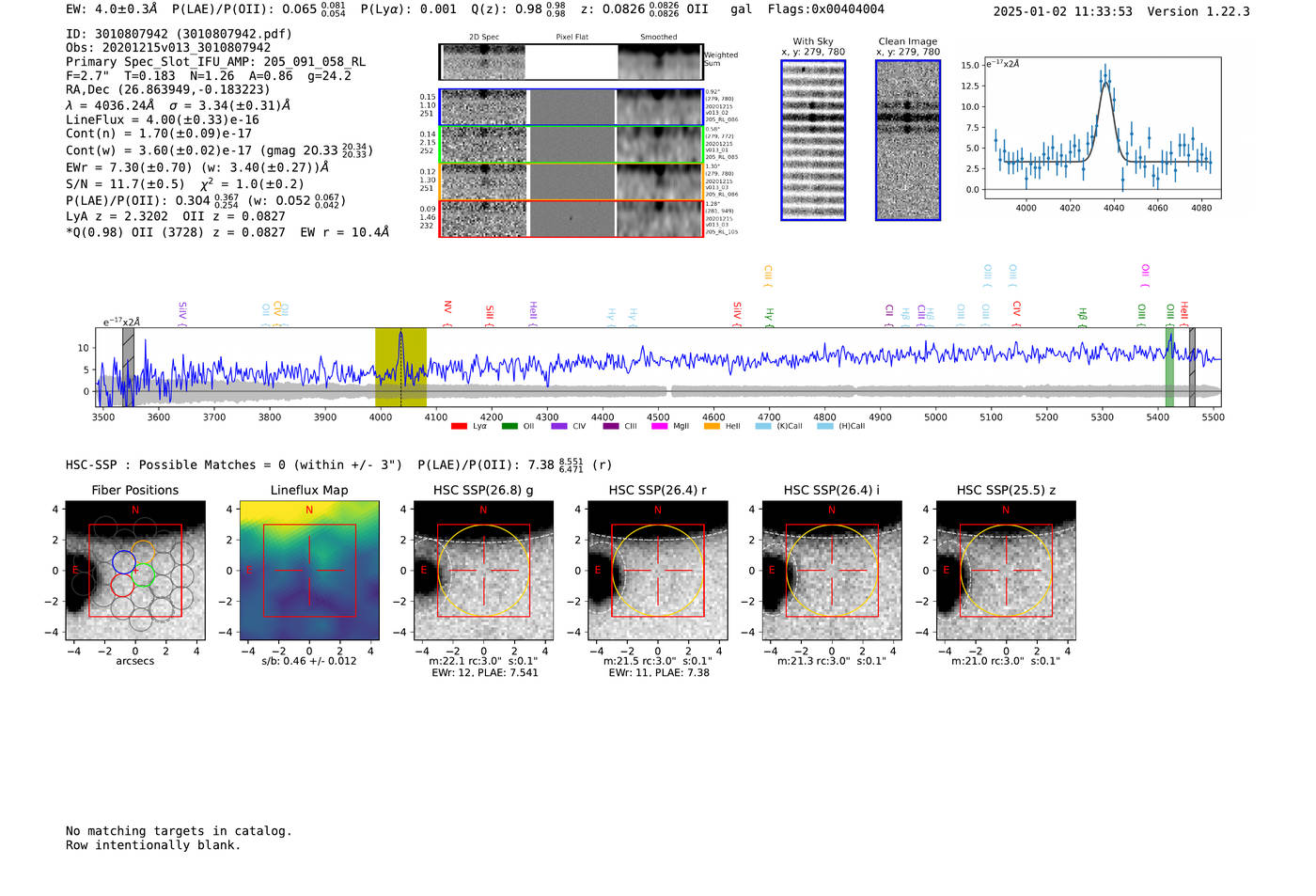
Task: Click the LineFlux = 4.00(±0.33)e-16 value
Action: pos(163,119)
